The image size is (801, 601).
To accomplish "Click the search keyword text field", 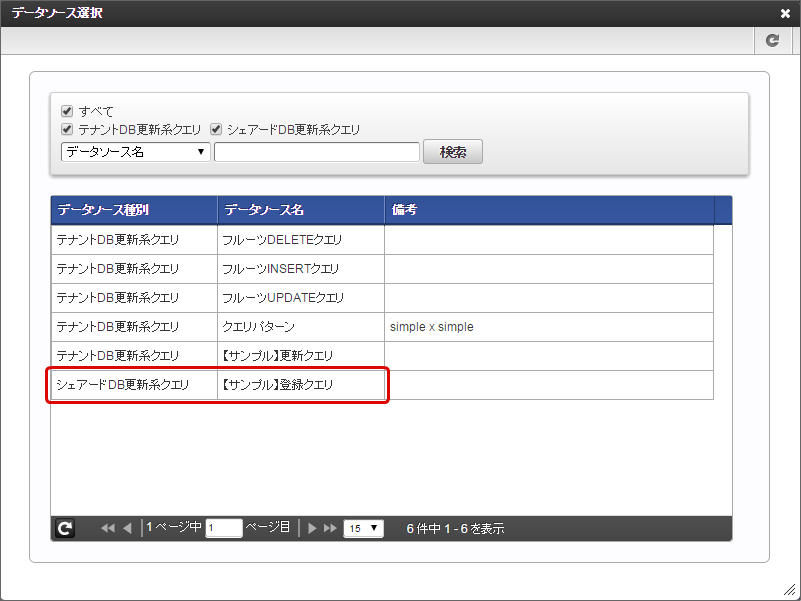I will (x=316, y=152).
